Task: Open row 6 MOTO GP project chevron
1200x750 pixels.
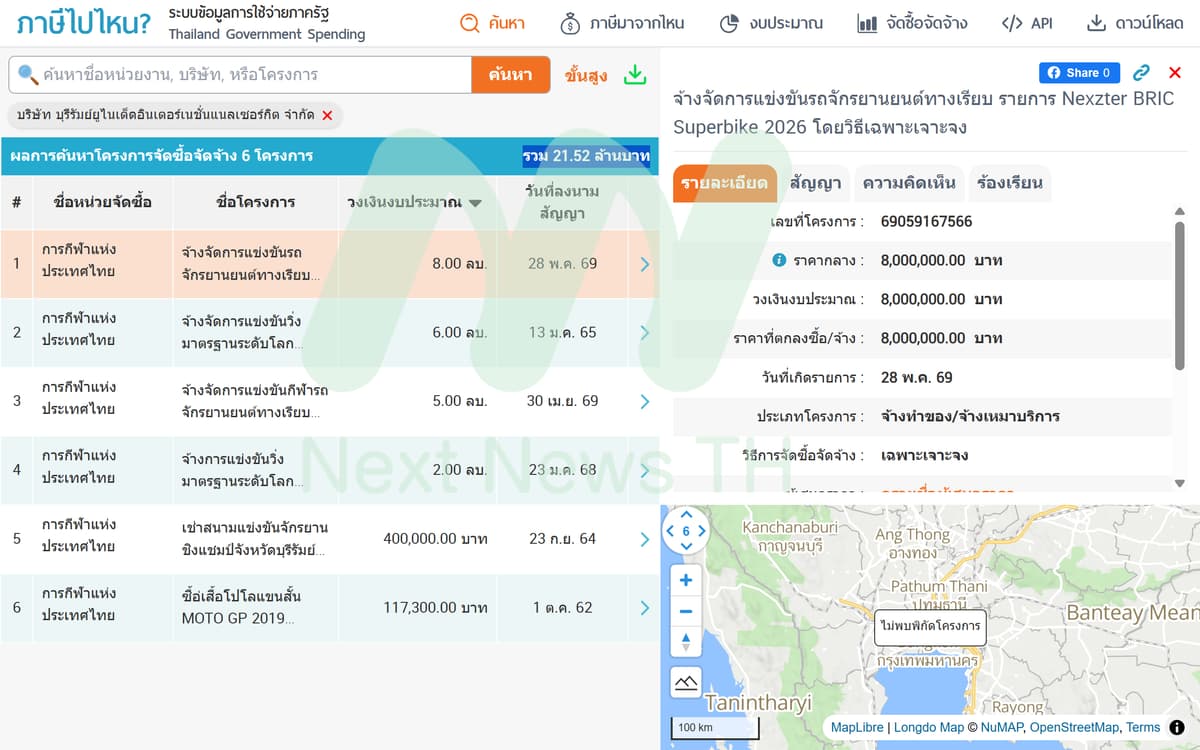Action: pyautogui.click(x=645, y=607)
